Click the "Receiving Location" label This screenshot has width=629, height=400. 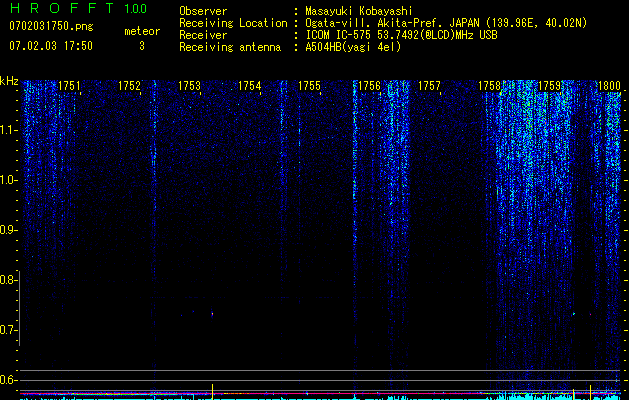[x=233, y=23]
